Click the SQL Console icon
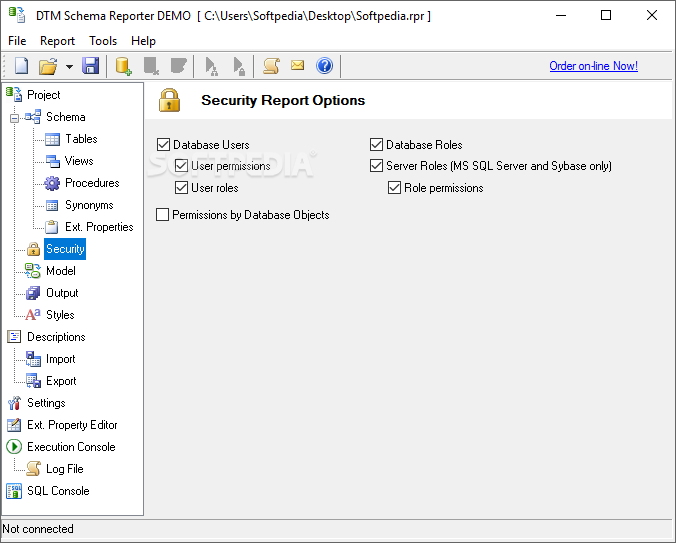Viewport: 676px width, 543px height. (14, 491)
